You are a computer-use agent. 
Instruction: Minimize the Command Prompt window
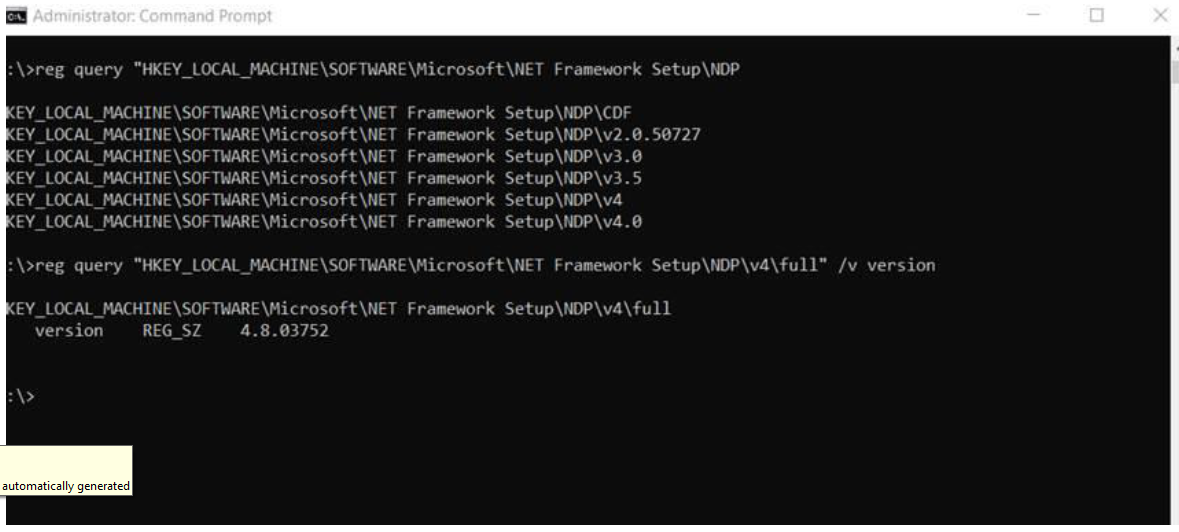pos(1033,15)
